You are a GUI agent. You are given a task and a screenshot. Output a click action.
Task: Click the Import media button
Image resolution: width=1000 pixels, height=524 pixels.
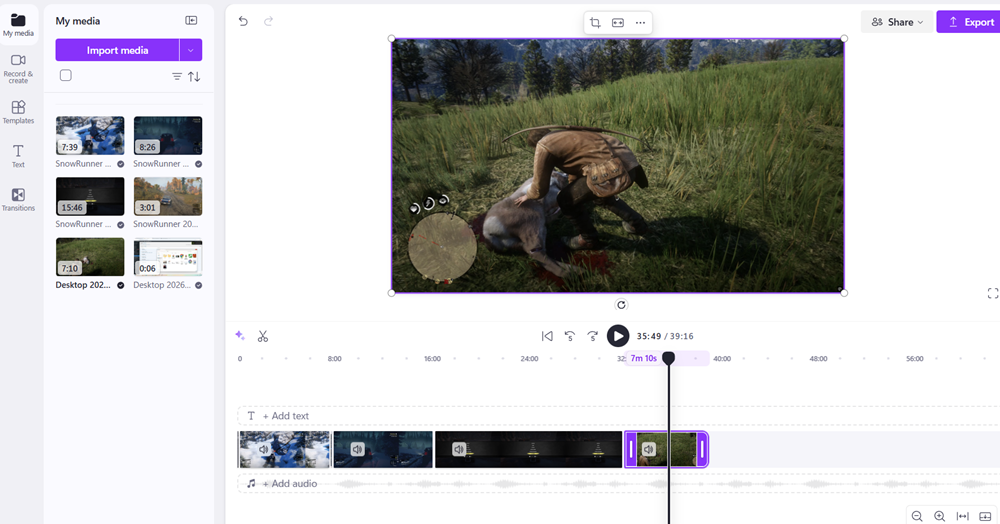point(117,50)
